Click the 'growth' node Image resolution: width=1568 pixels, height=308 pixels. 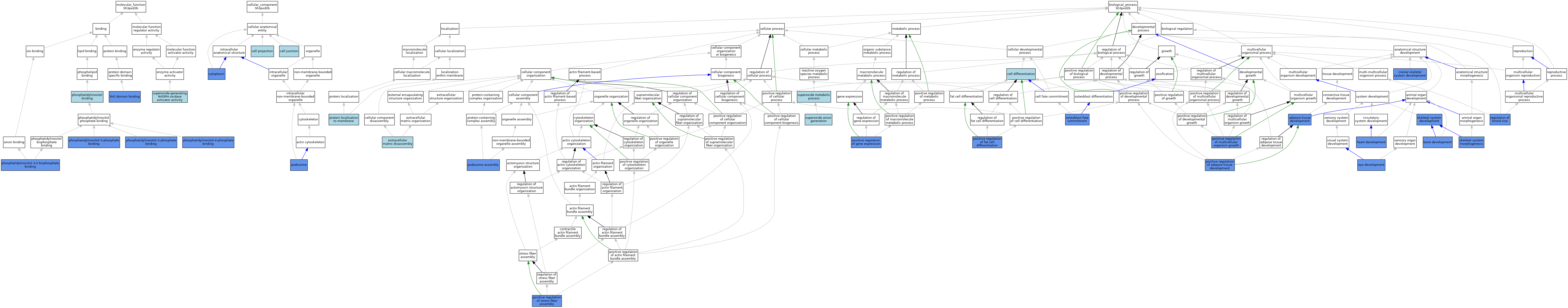tap(1166, 51)
